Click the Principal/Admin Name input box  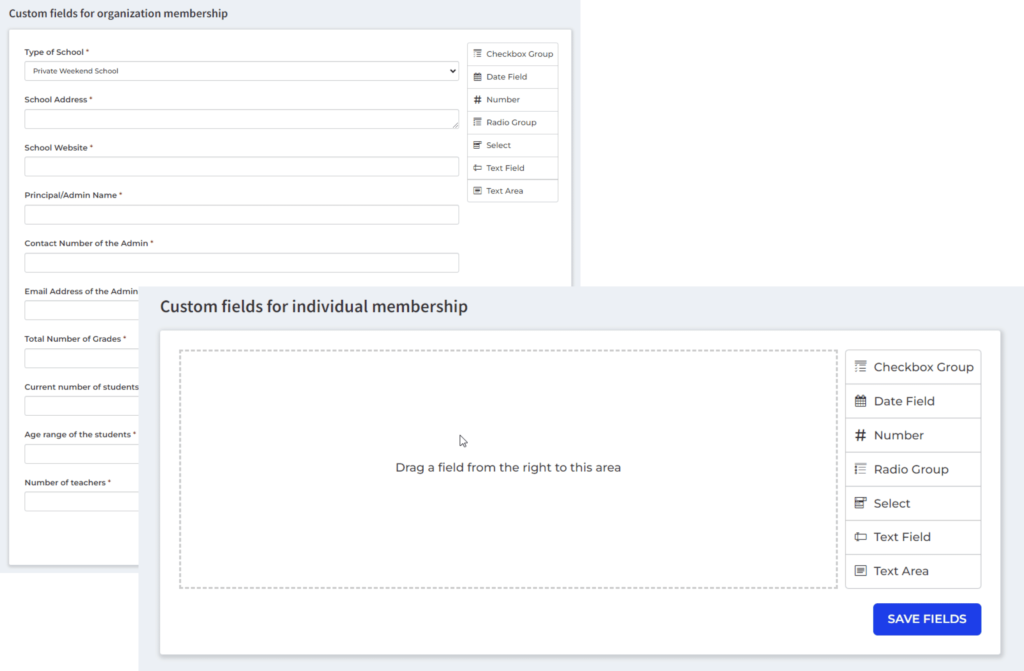coord(241,215)
